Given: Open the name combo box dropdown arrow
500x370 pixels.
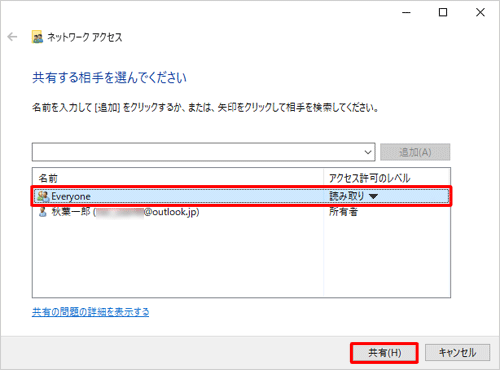Looking at the screenshot, I should coord(368,152).
